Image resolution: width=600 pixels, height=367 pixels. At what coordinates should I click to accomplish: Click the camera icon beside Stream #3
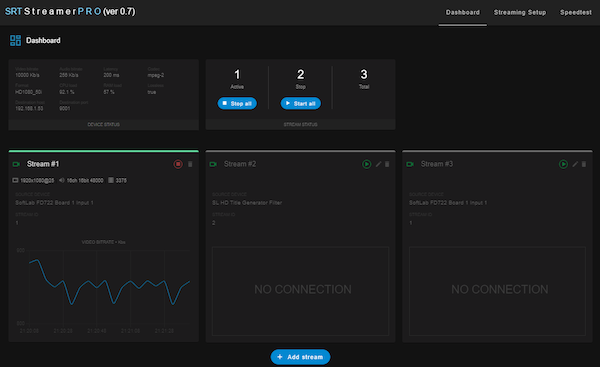point(410,164)
